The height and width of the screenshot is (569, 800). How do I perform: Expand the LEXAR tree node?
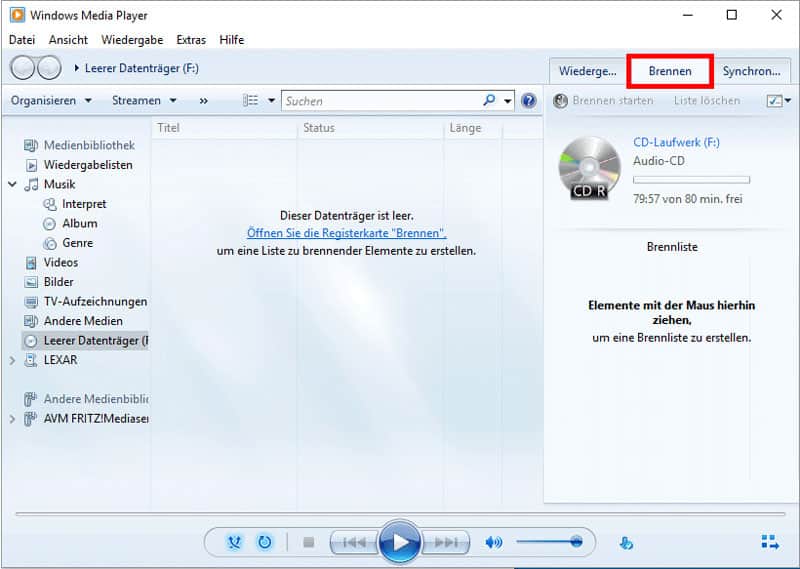click(x=12, y=360)
